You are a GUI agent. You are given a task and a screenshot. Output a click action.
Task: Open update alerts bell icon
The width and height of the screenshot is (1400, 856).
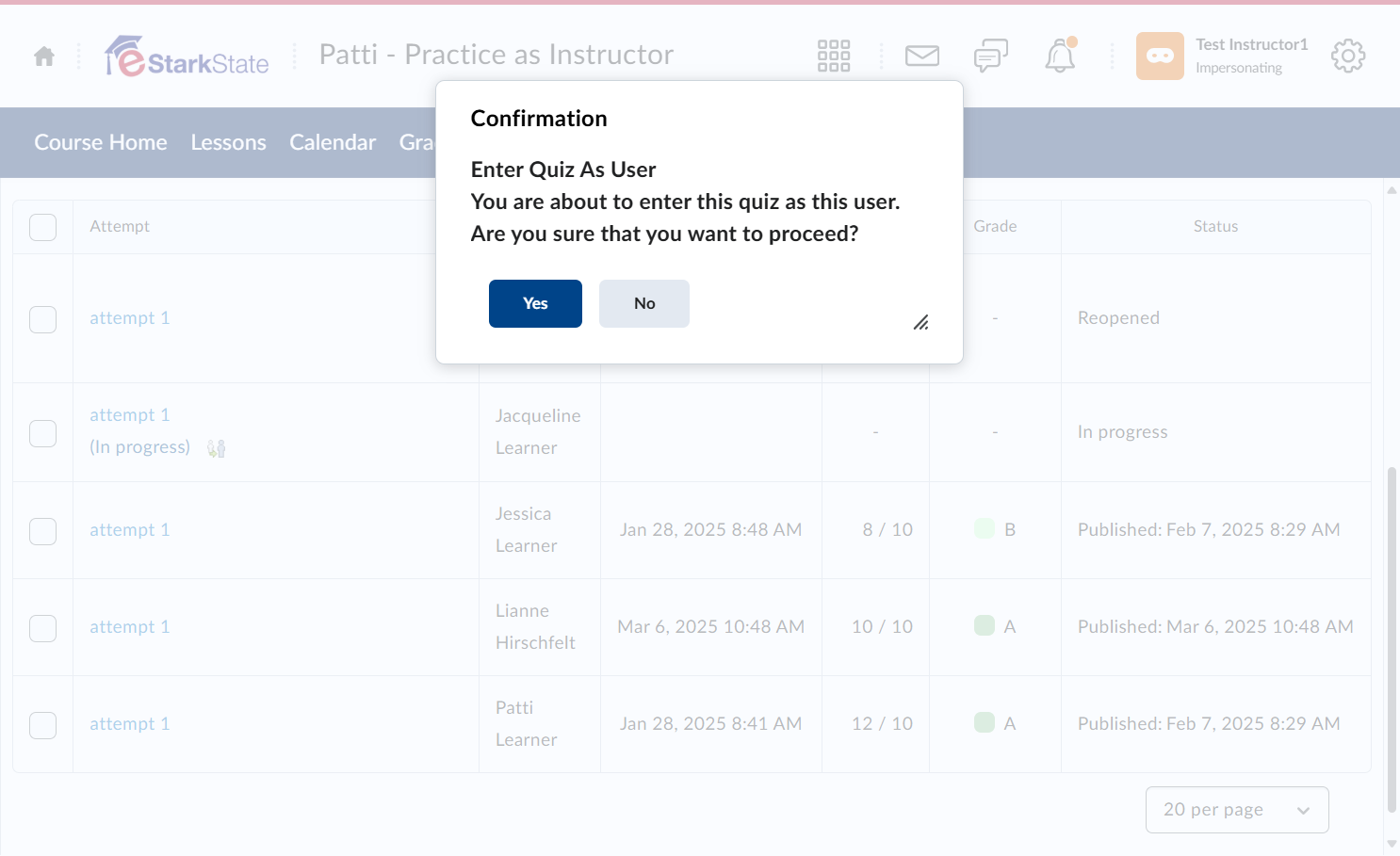[1060, 57]
